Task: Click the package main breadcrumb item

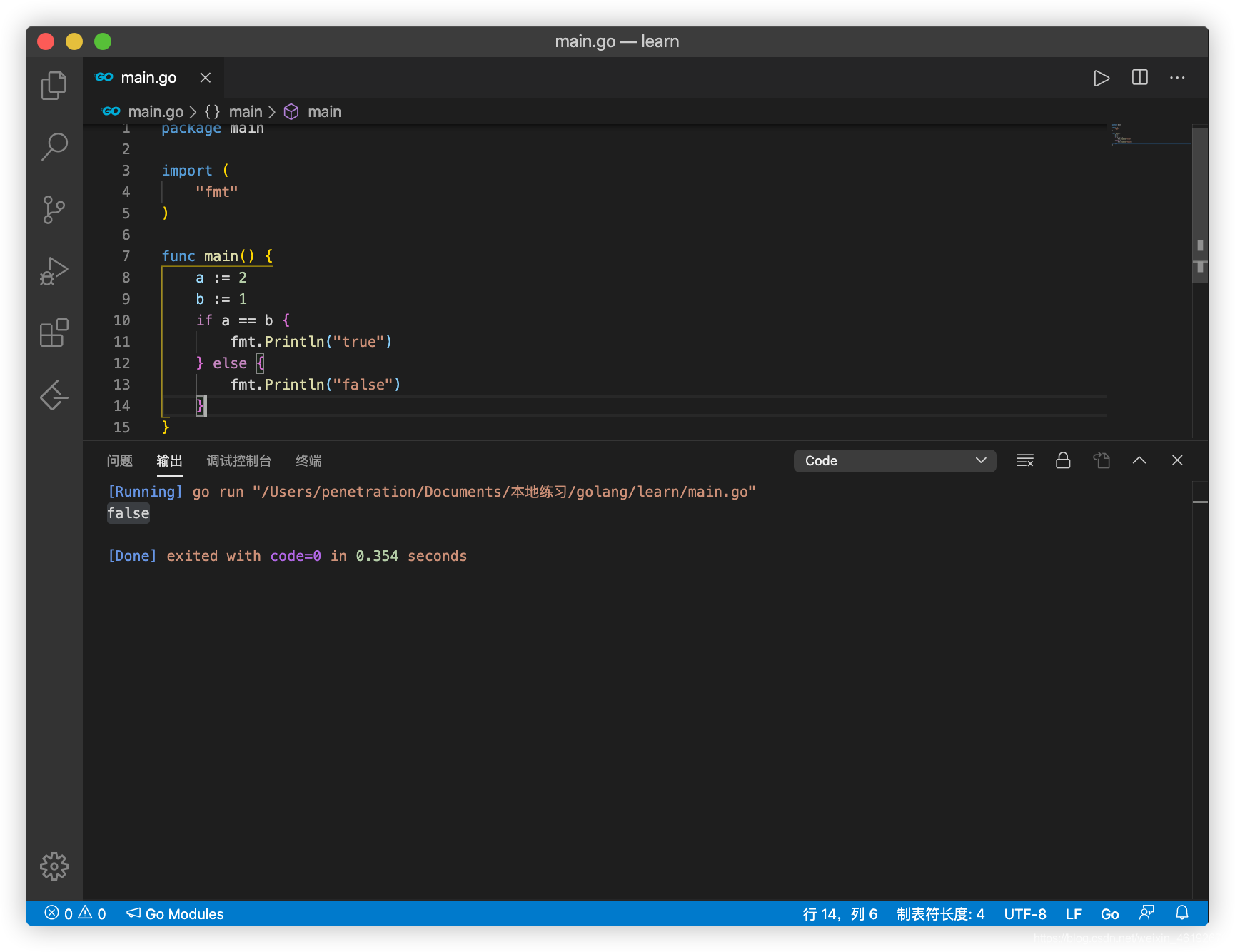Action: pos(246,112)
